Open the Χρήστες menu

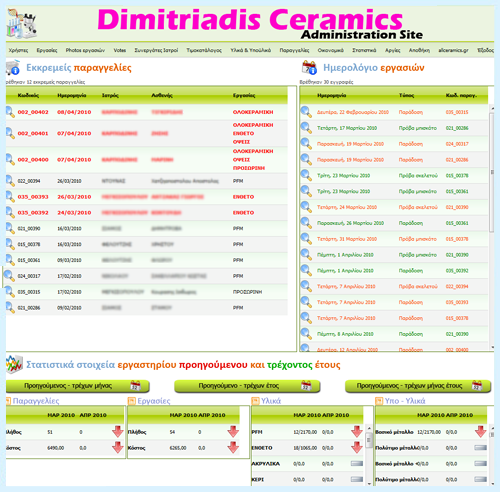(x=18, y=50)
